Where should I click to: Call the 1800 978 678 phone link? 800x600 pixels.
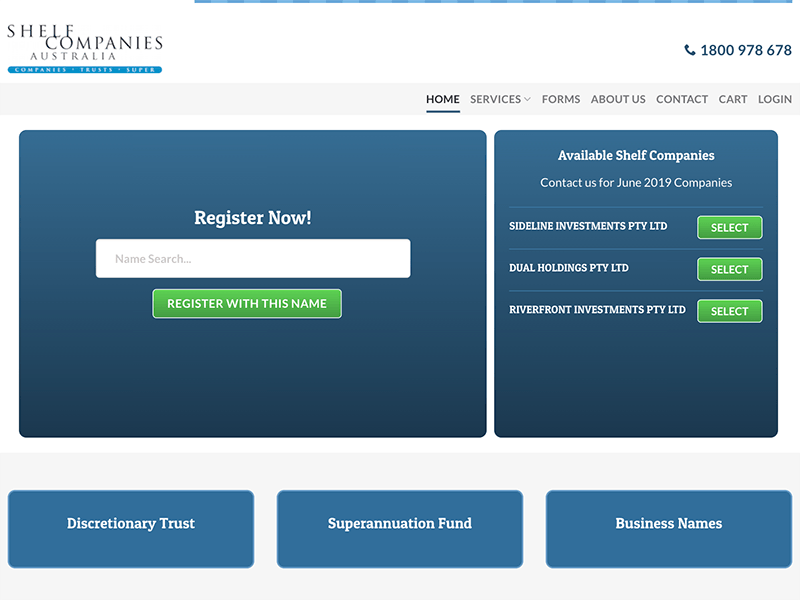(x=745, y=50)
